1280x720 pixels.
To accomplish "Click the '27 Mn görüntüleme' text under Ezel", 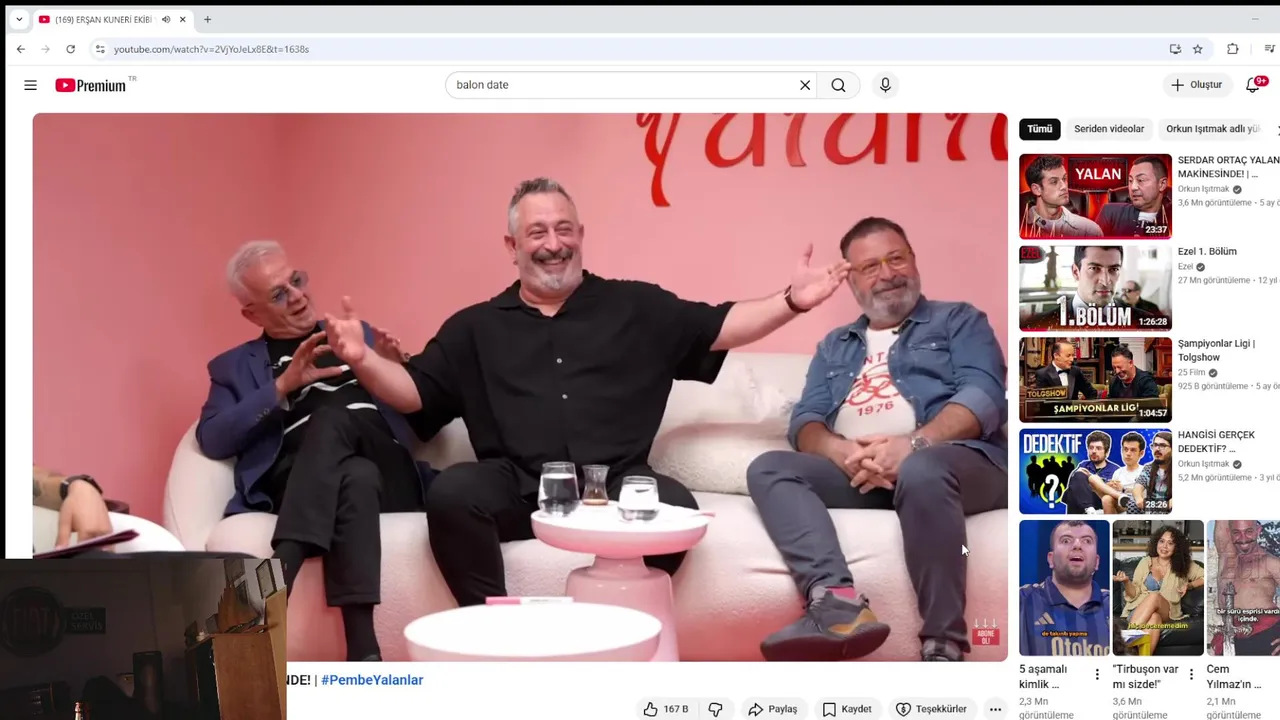I will [1213, 281].
